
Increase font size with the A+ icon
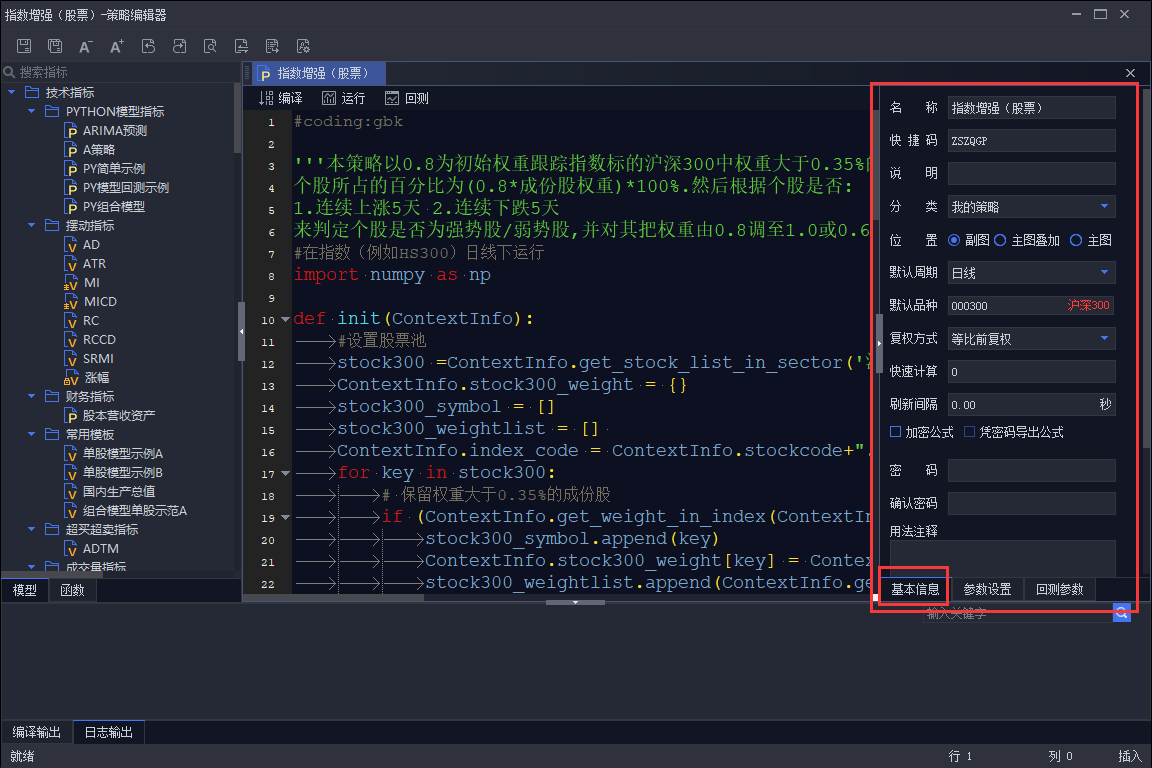(x=117, y=46)
